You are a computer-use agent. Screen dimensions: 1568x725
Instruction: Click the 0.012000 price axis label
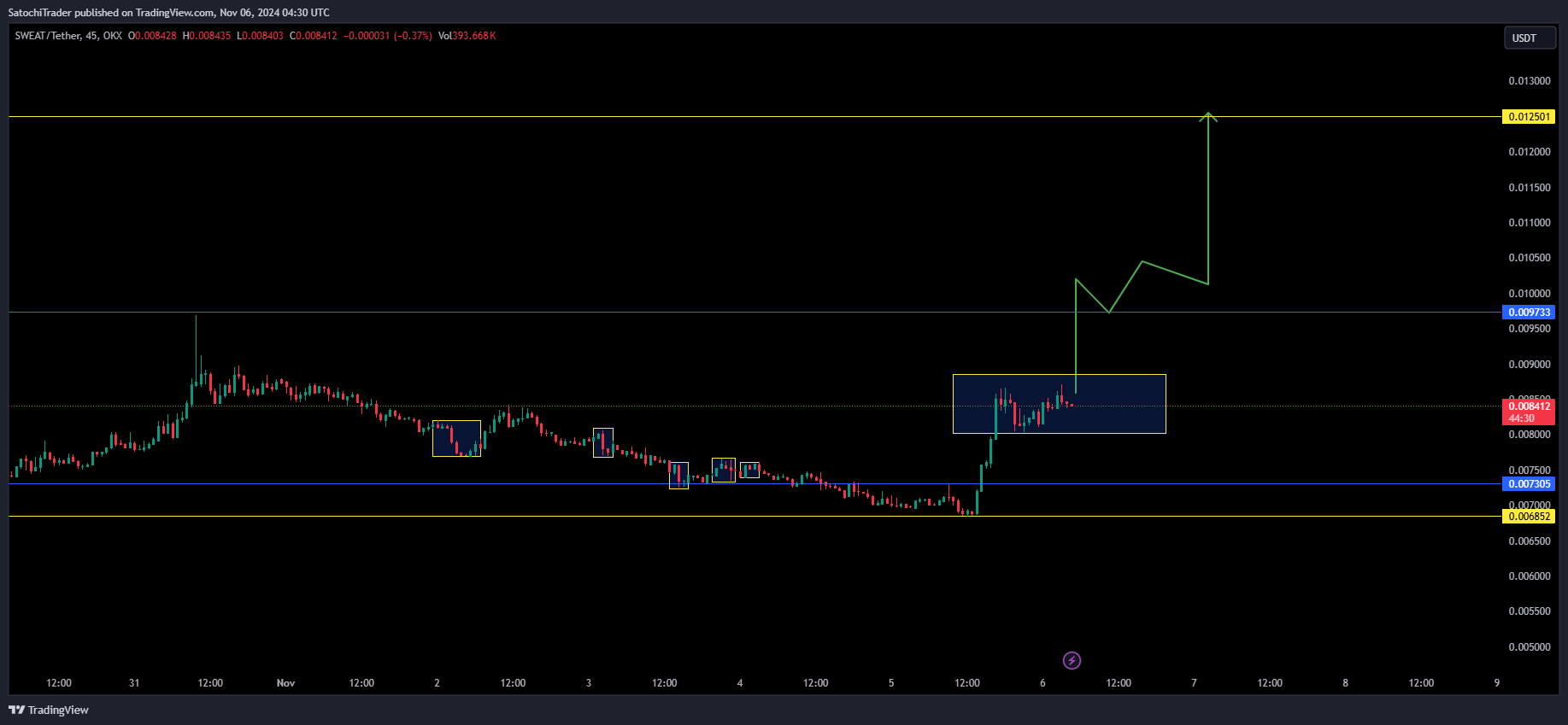1529,152
